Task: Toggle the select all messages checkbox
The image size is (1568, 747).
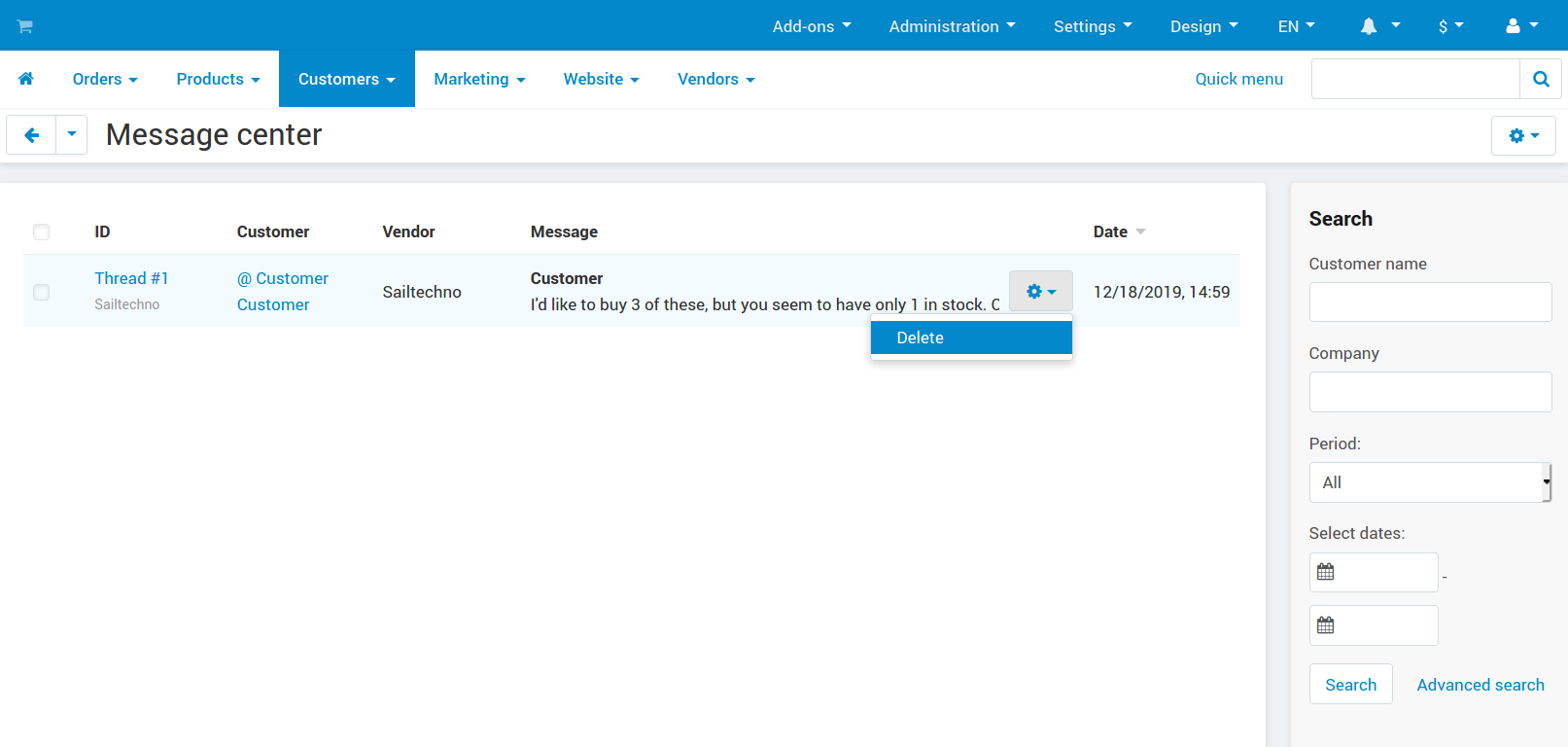Action: (x=41, y=231)
